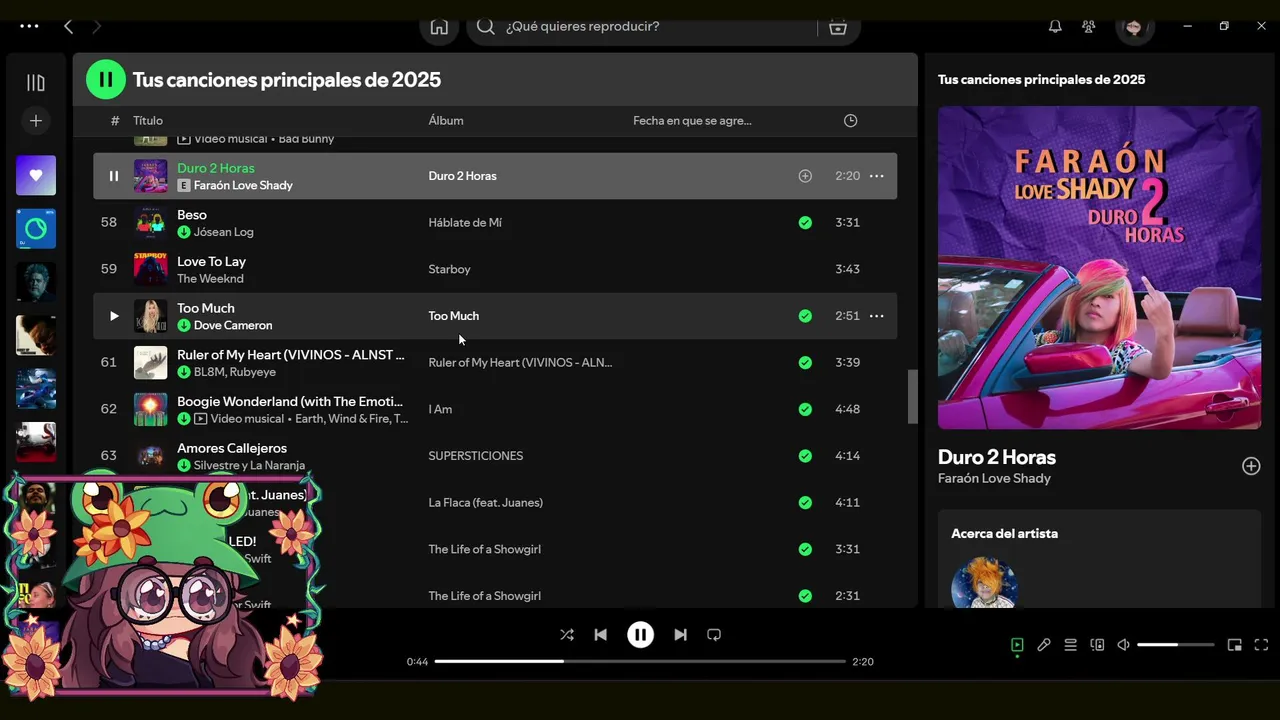Viewport: 1280px width, 720px height.
Task: Open artist Jósean Log link
Action: pos(223,232)
